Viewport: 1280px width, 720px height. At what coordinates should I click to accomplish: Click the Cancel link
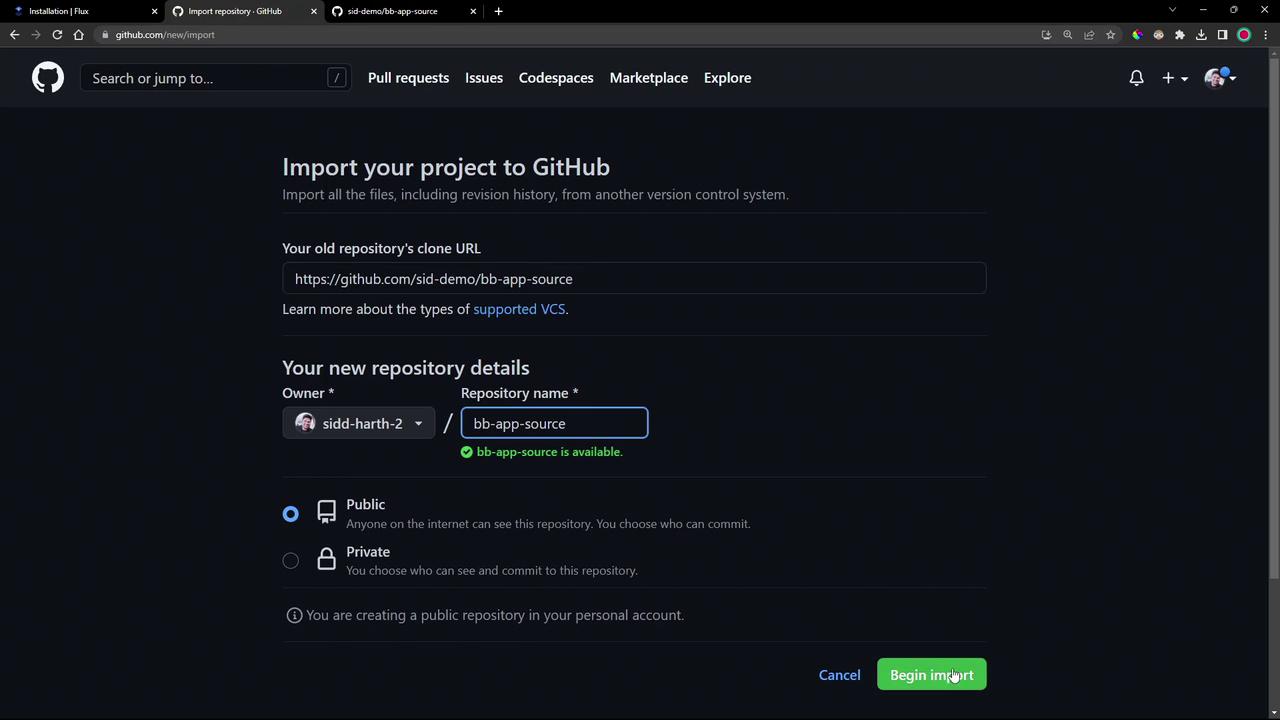tap(840, 675)
